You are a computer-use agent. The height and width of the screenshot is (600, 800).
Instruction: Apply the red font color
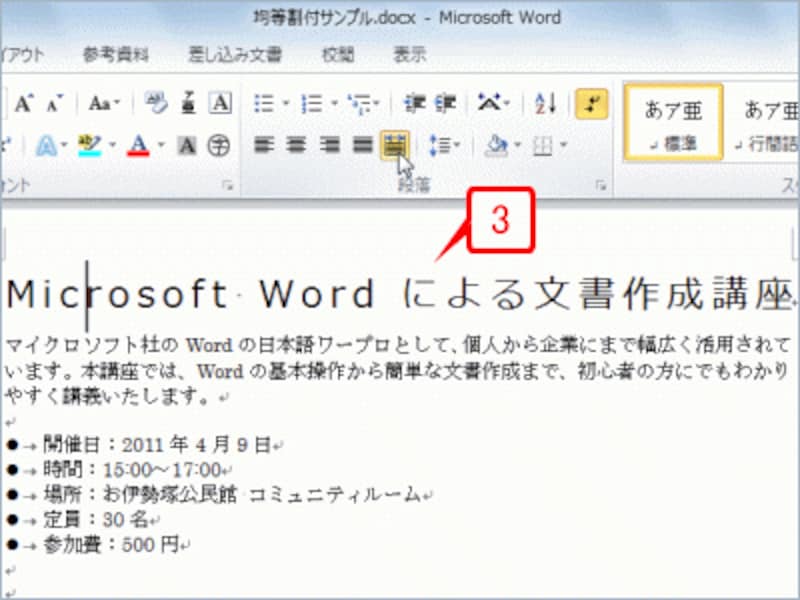138,146
